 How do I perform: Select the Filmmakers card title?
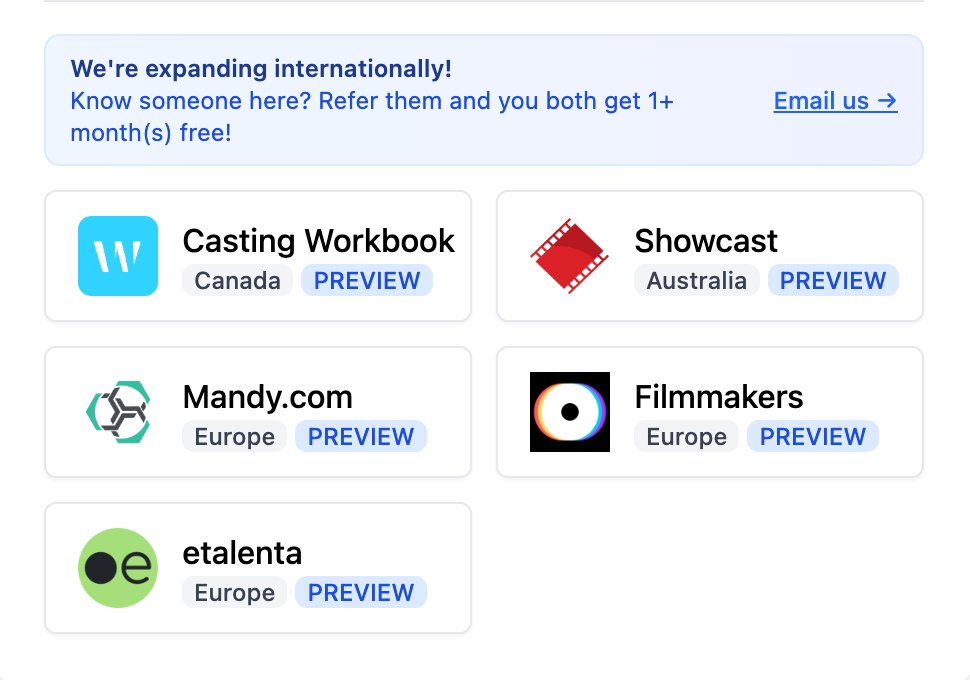pos(719,397)
